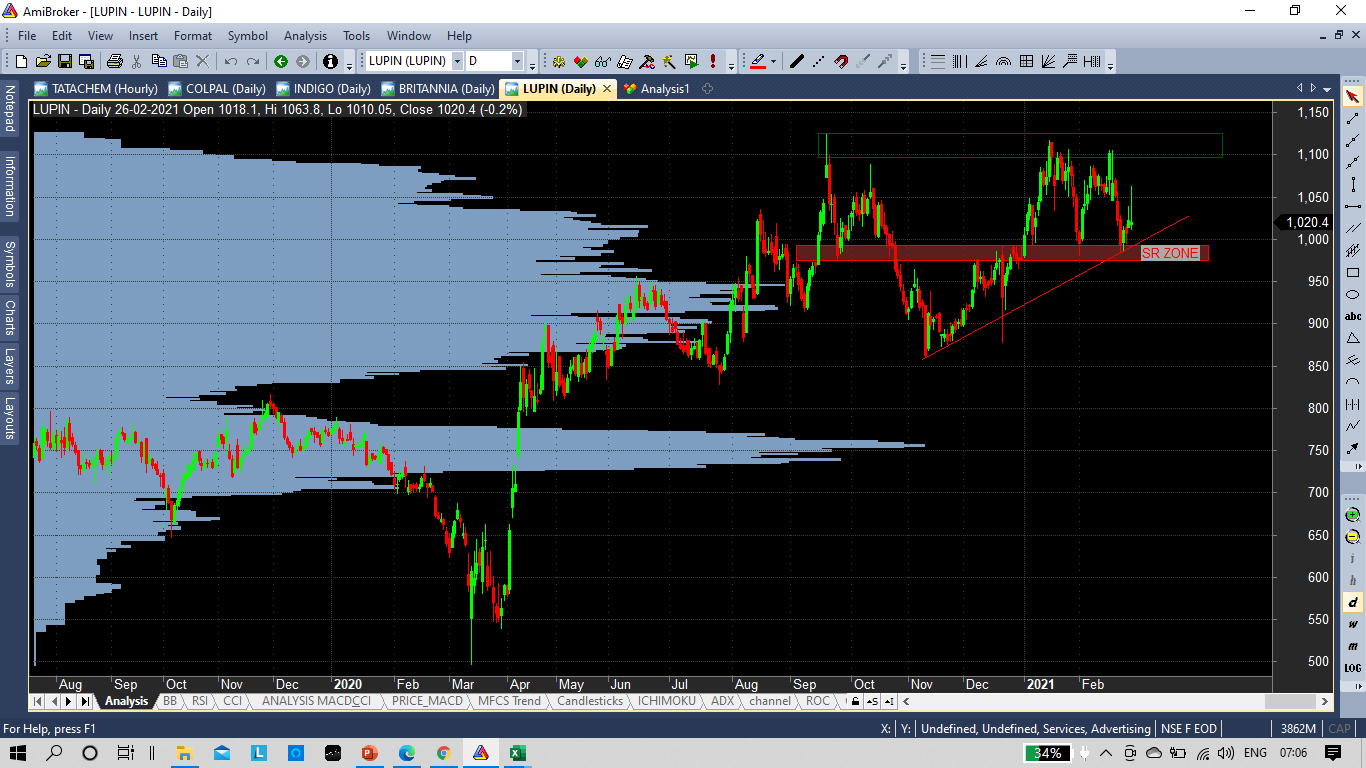Go back with green arrow icon

click(x=281, y=61)
